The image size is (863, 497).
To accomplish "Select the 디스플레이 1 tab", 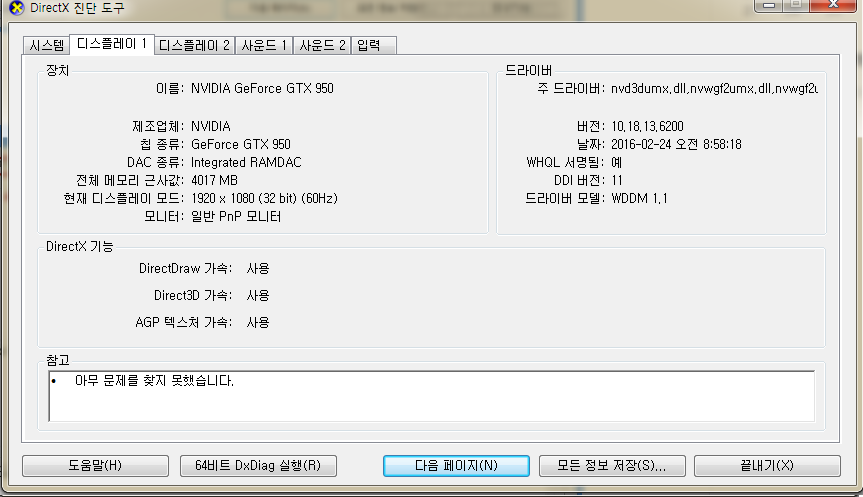I will 112,44.
